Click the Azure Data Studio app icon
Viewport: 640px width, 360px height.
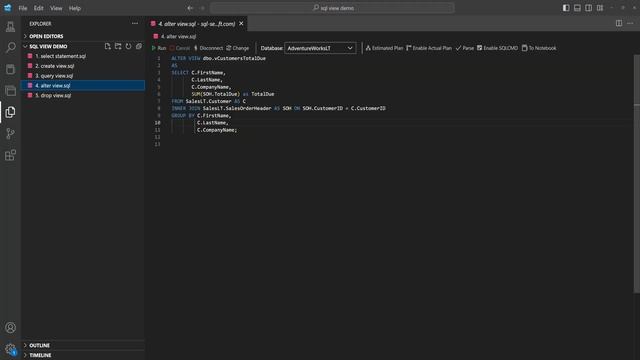(8, 8)
